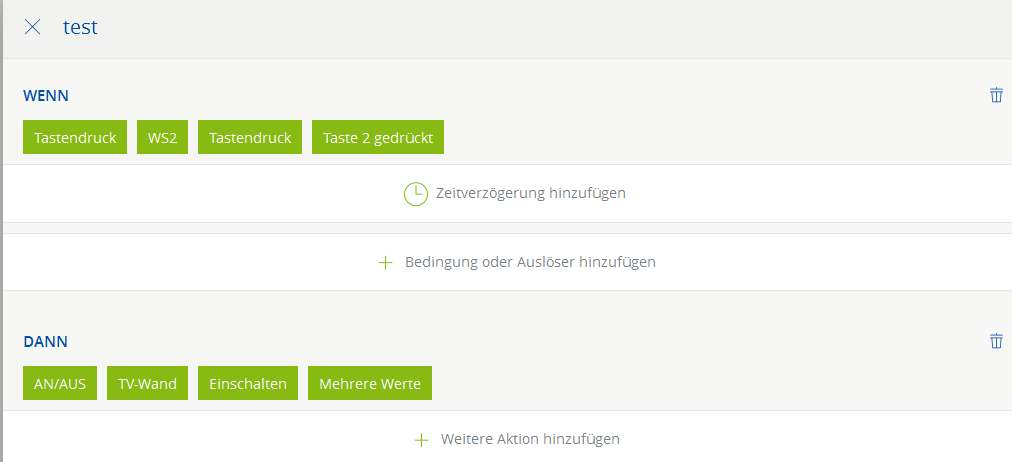The width and height of the screenshot is (1012, 462).
Task: Click Weitere Aktion hinzufügen link
Action: pos(530,439)
